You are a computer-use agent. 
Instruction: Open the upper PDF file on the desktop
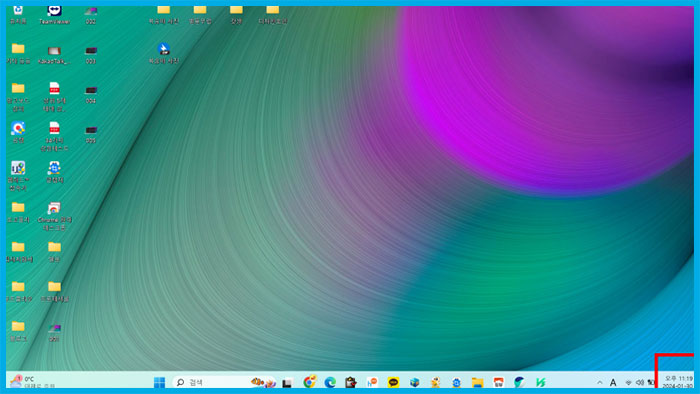click(54, 96)
